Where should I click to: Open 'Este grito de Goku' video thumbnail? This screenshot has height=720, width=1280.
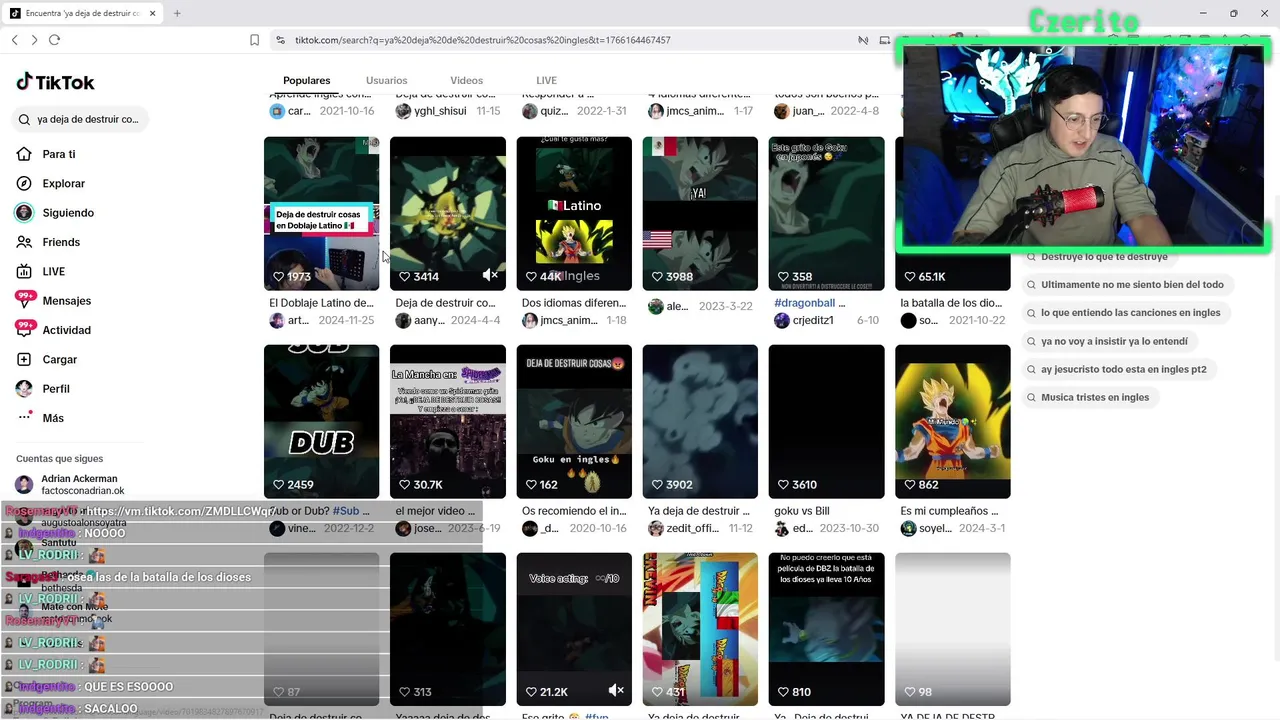coord(826,213)
